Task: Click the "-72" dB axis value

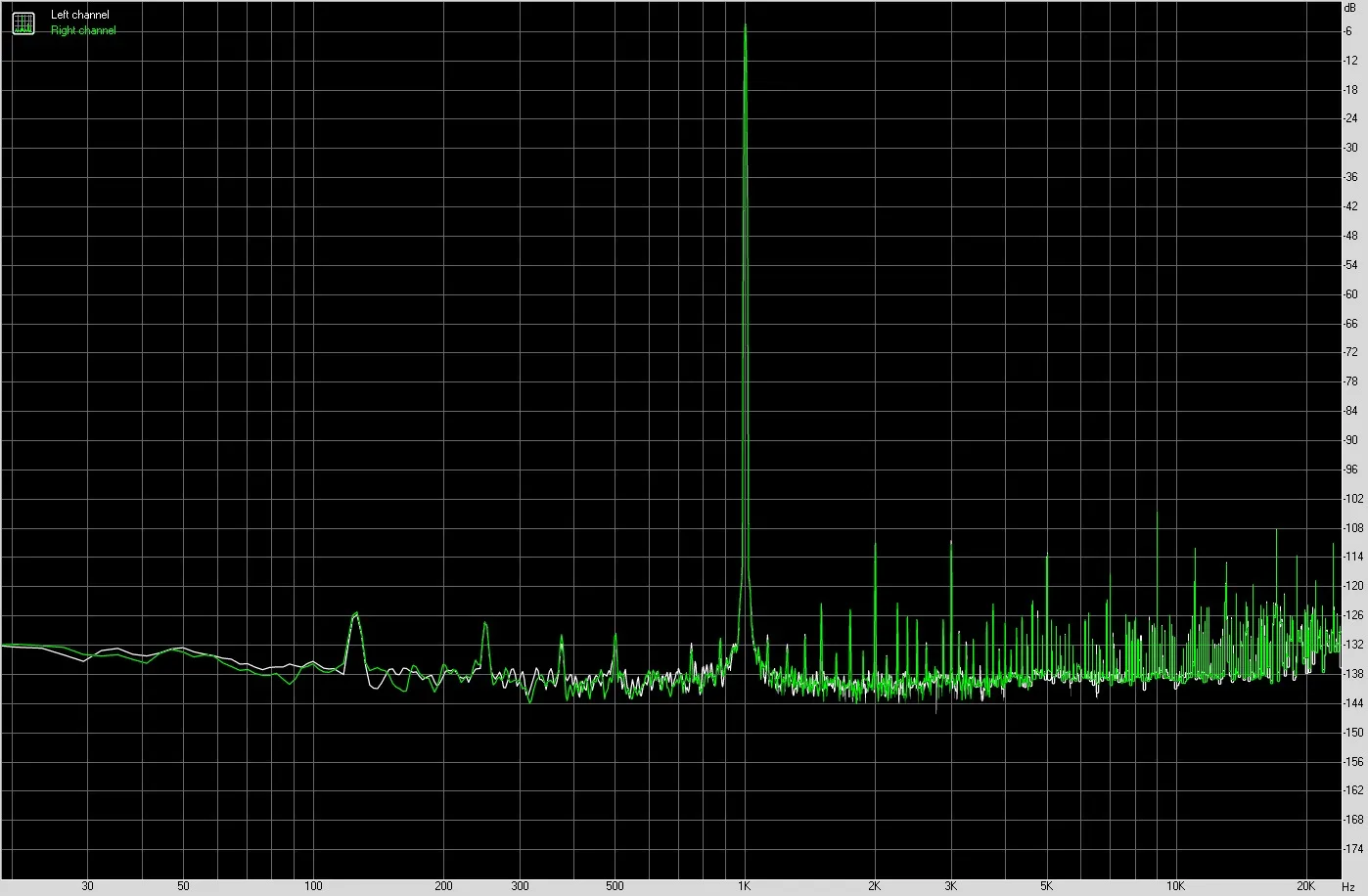Action: [1350, 353]
